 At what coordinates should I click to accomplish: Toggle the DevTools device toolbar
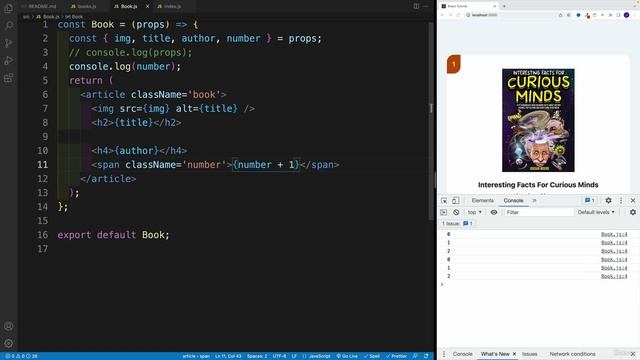click(x=455, y=200)
